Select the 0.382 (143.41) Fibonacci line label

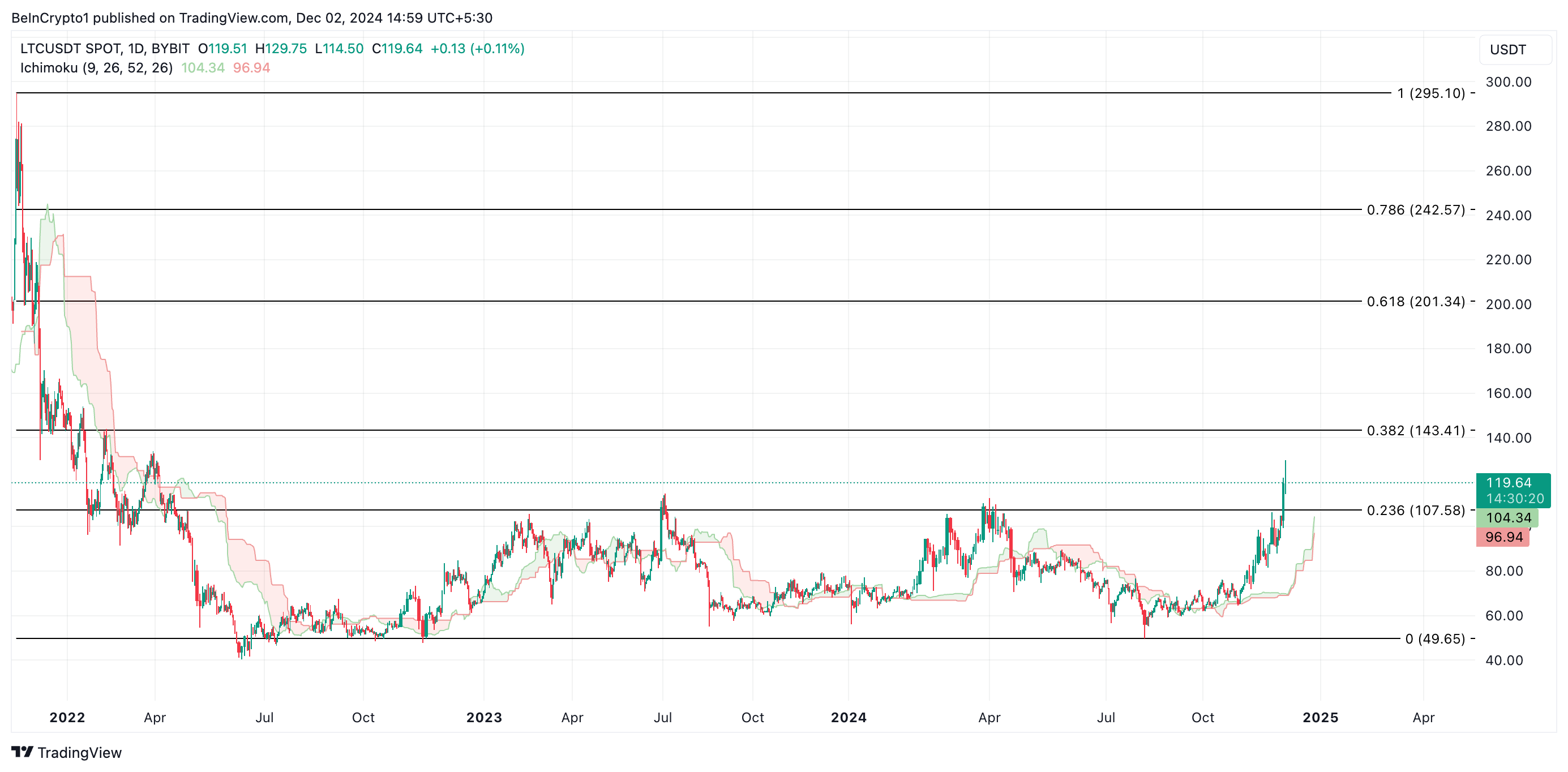point(1415,431)
